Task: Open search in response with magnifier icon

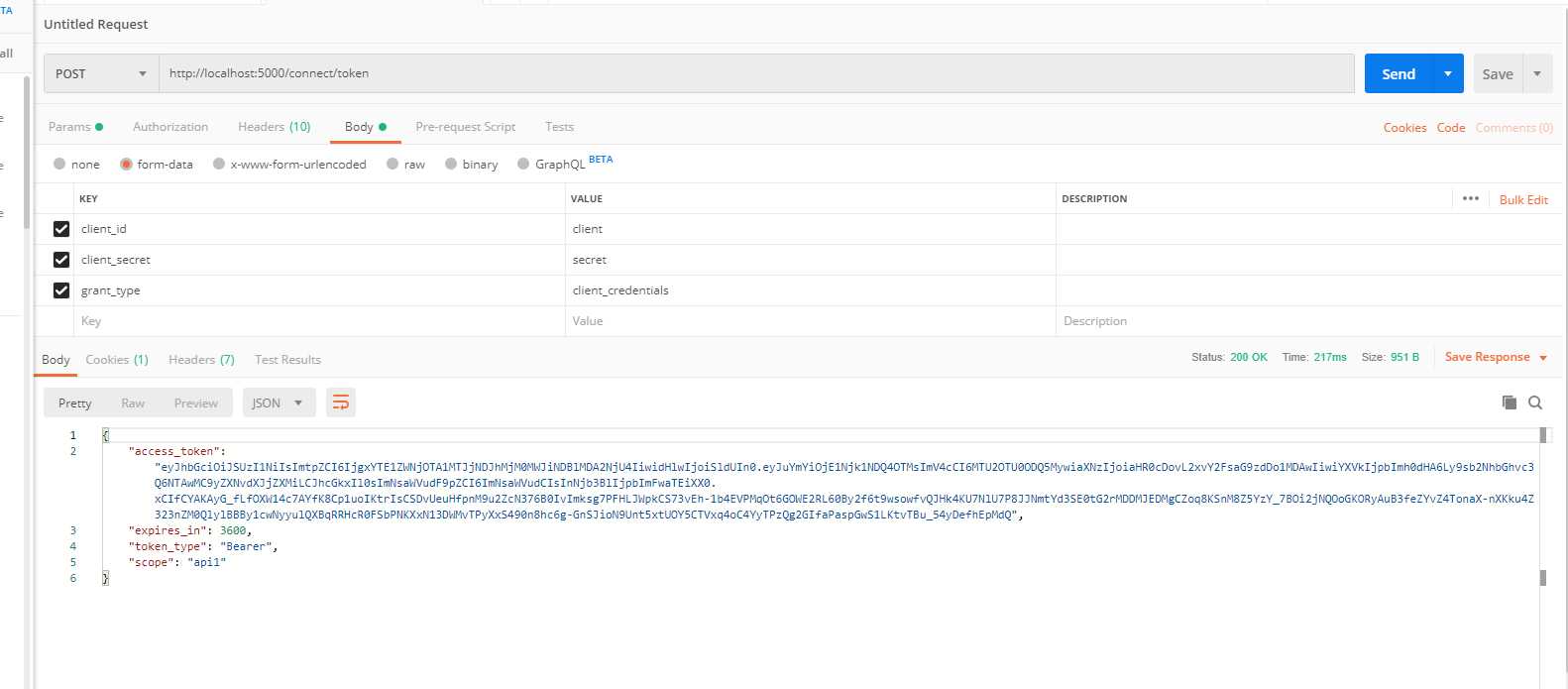Action: [x=1535, y=402]
